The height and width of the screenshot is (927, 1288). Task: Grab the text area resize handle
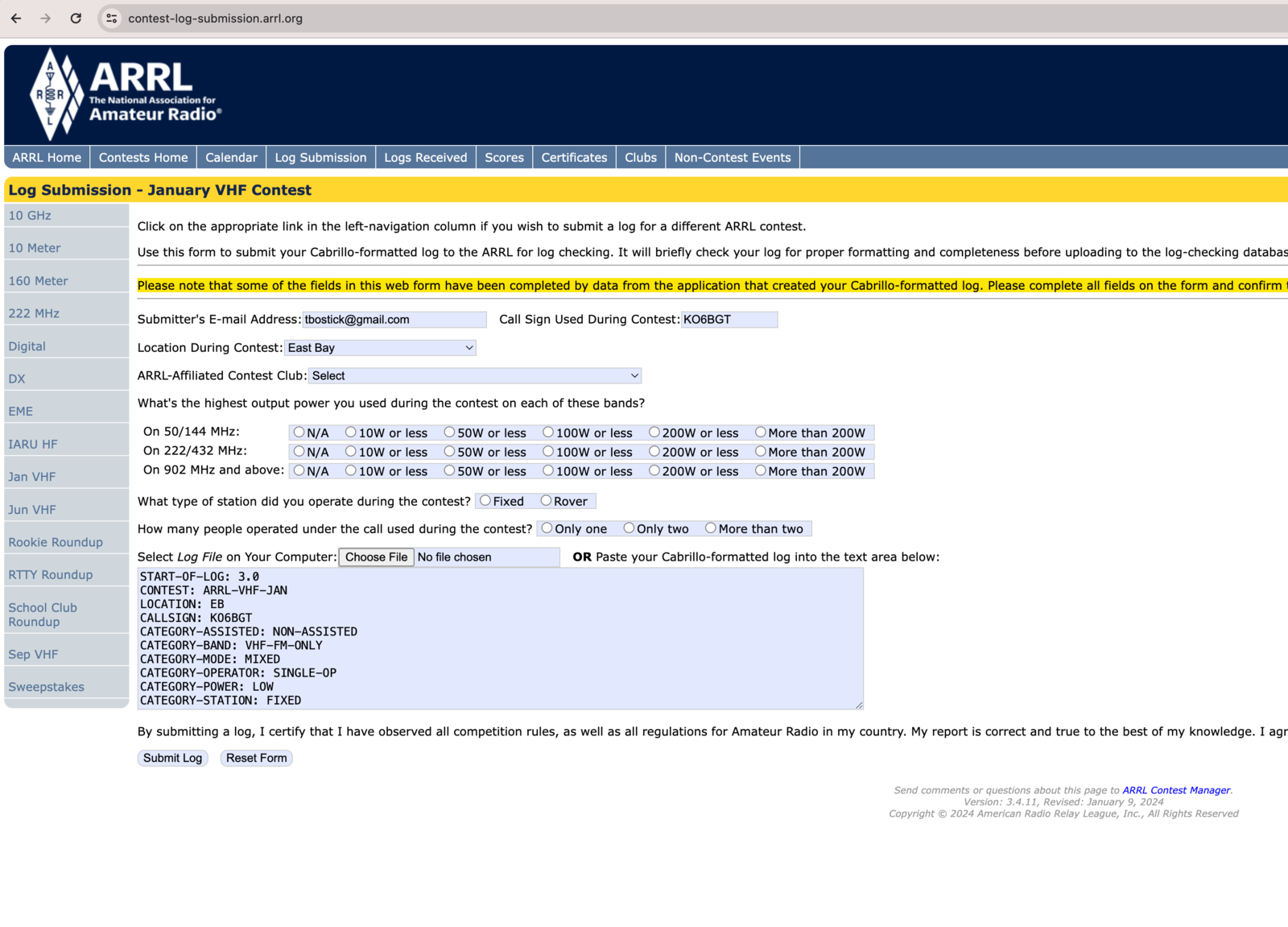pos(859,705)
